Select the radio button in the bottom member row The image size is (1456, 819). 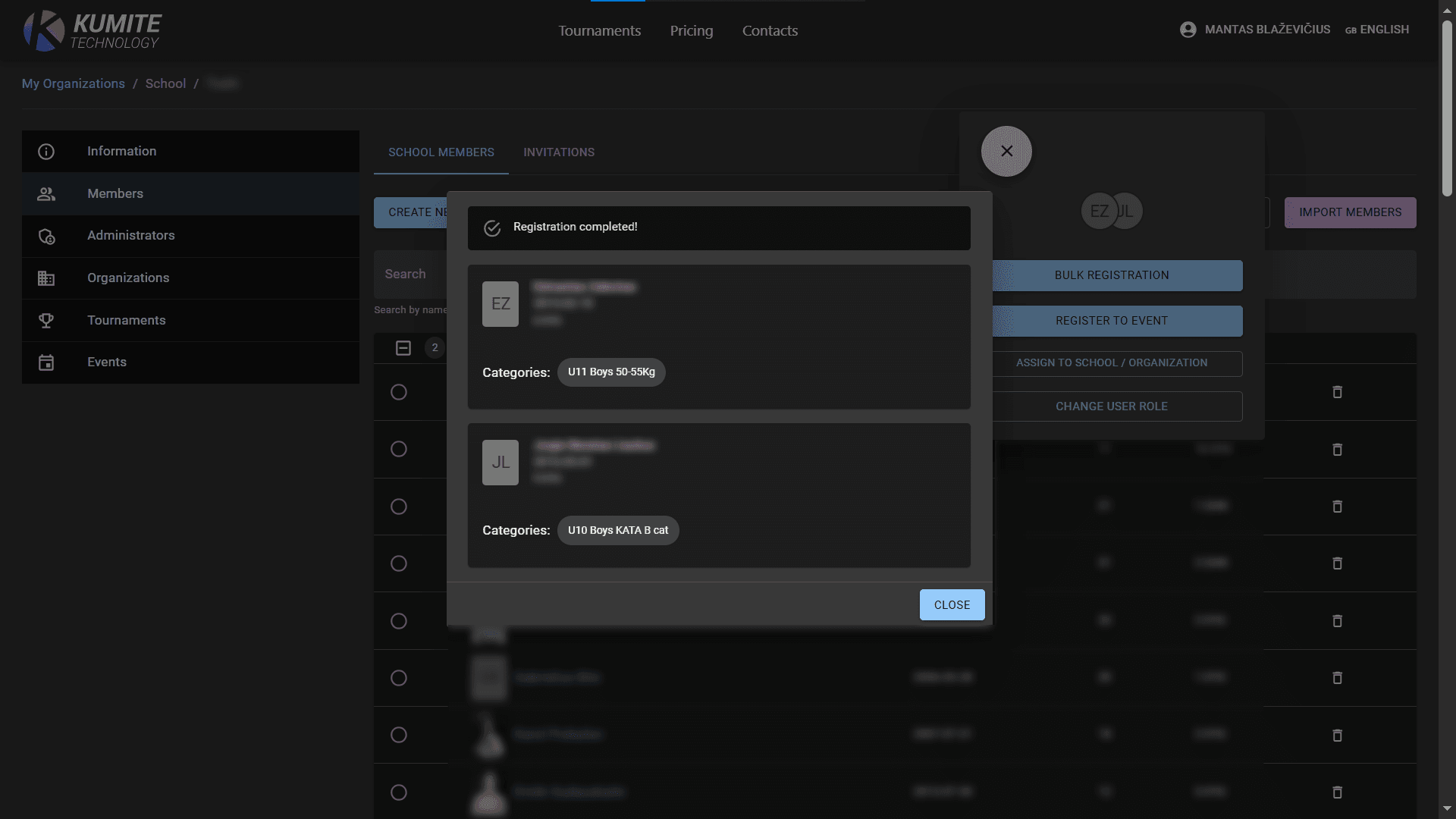[x=400, y=792]
